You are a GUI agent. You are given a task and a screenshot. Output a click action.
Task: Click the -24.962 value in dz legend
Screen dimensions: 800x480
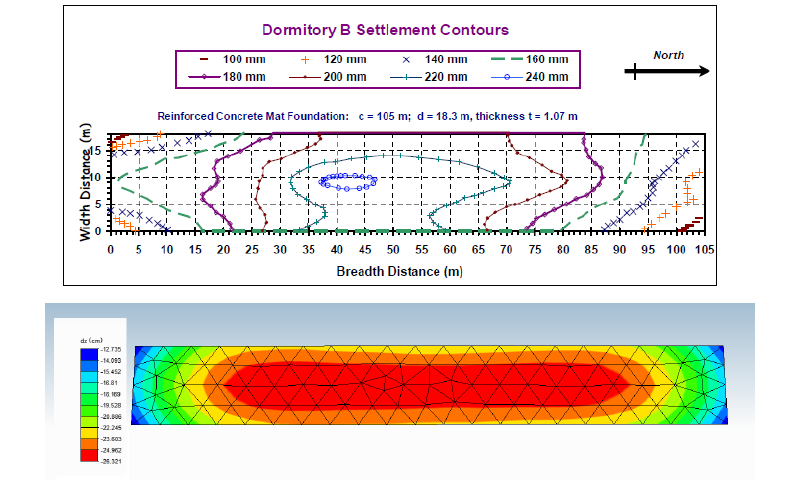(111, 450)
